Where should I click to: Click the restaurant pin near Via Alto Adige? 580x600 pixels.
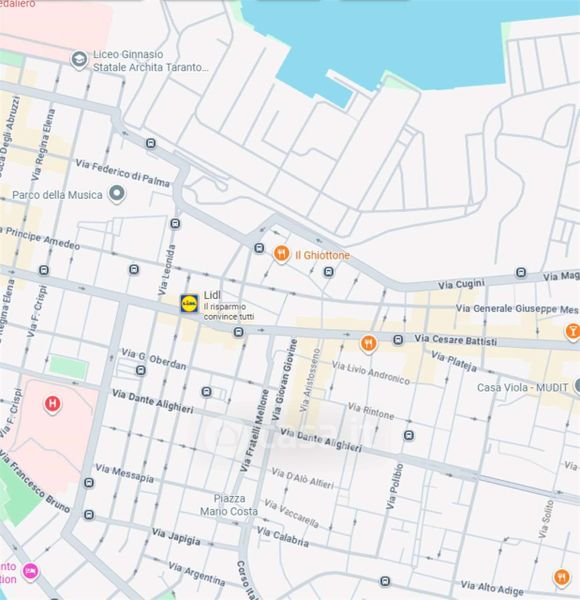(562, 578)
